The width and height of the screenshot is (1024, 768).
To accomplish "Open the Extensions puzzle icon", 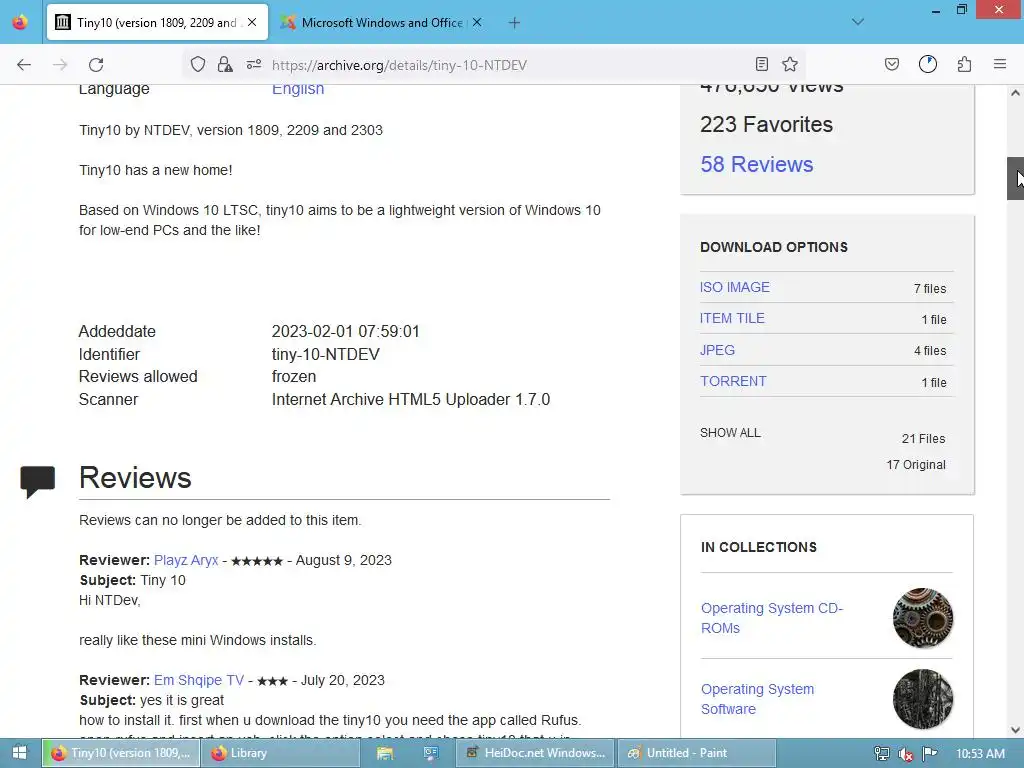I will [x=964, y=64].
